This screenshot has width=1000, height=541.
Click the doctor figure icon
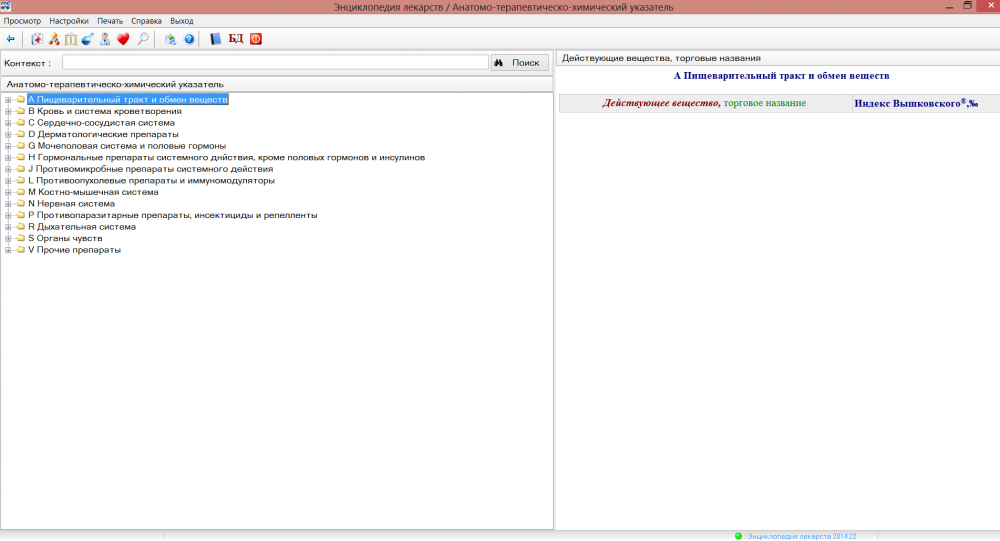pos(105,39)
